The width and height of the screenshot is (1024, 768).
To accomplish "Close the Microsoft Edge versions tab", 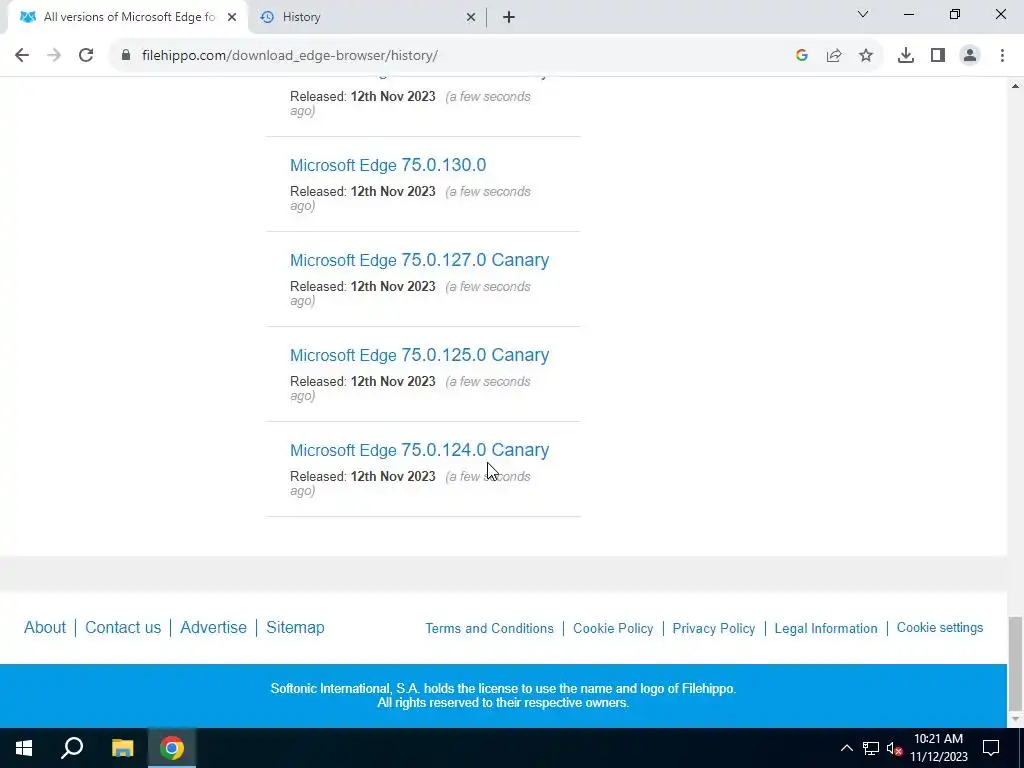I will (x=232, y=17).
